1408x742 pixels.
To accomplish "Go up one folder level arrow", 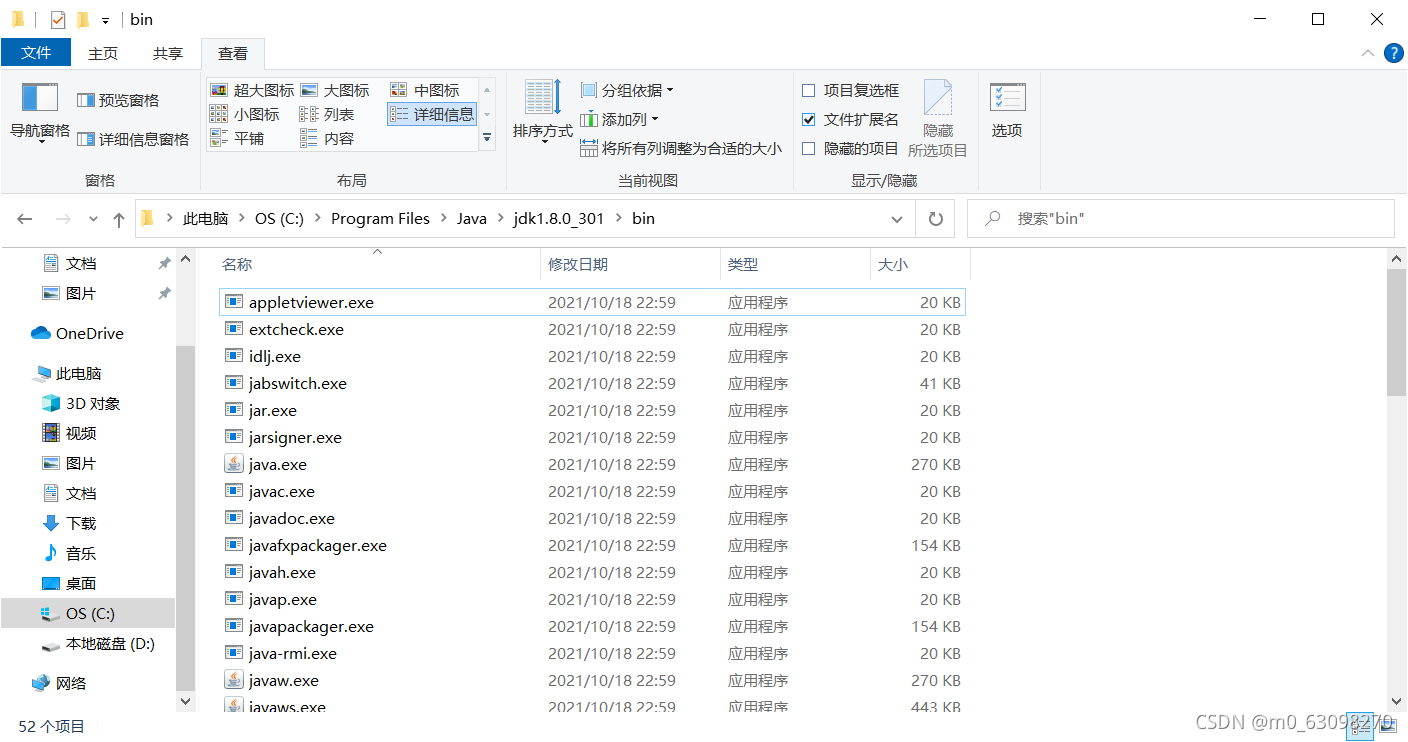I will (x=119, y=219).
